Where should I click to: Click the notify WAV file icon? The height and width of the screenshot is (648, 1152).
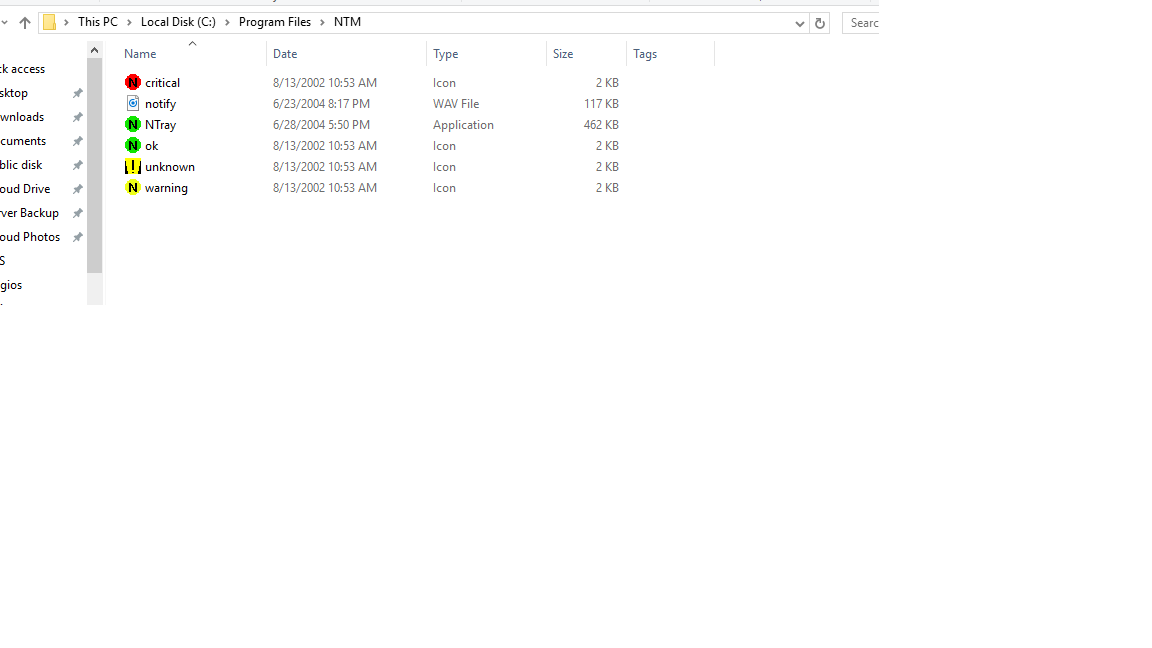[x=133, y=103]
